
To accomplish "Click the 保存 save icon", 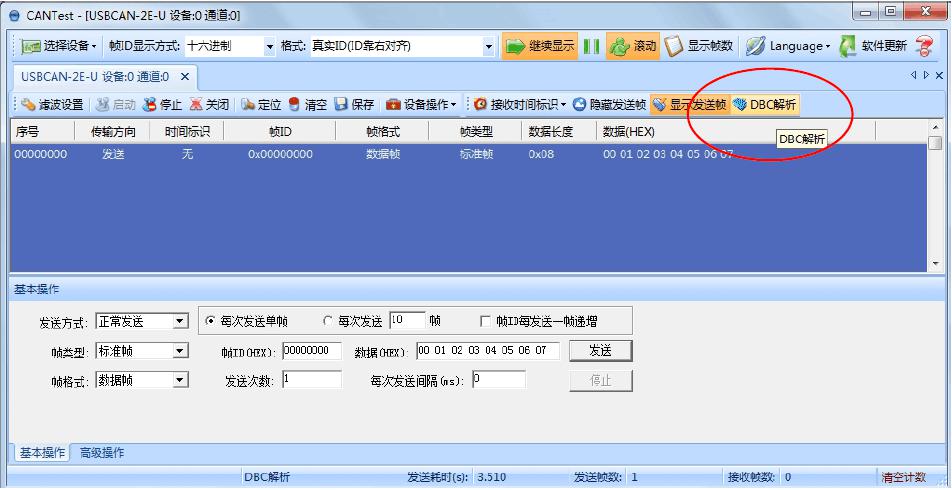I will 341,104.
